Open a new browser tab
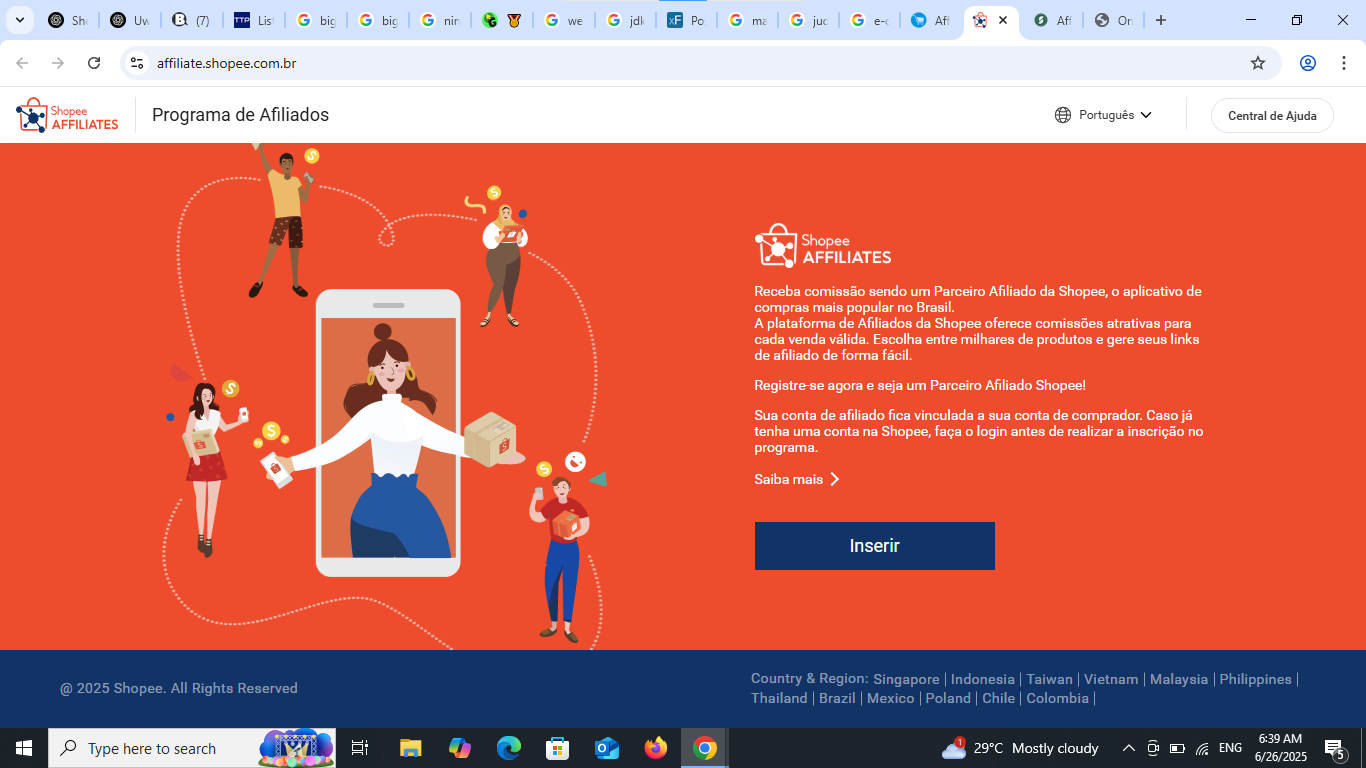 coord(1161,20)
